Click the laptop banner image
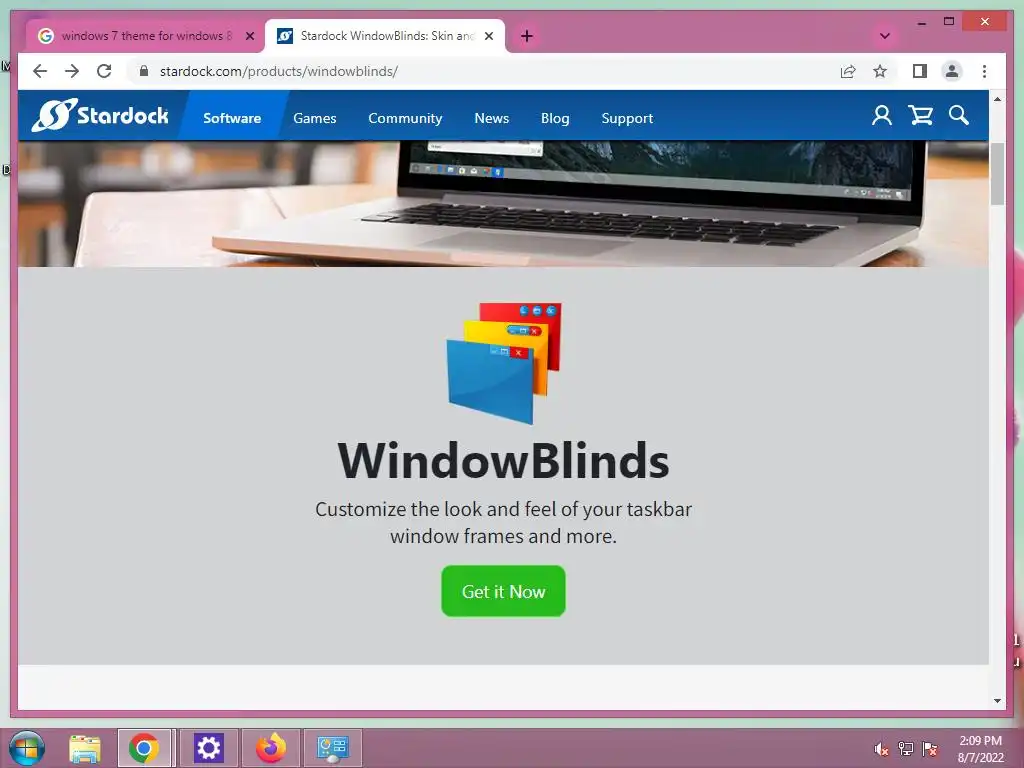This screenshot has width=1024, height=768. pyautogui.click(x=503, y=204)
